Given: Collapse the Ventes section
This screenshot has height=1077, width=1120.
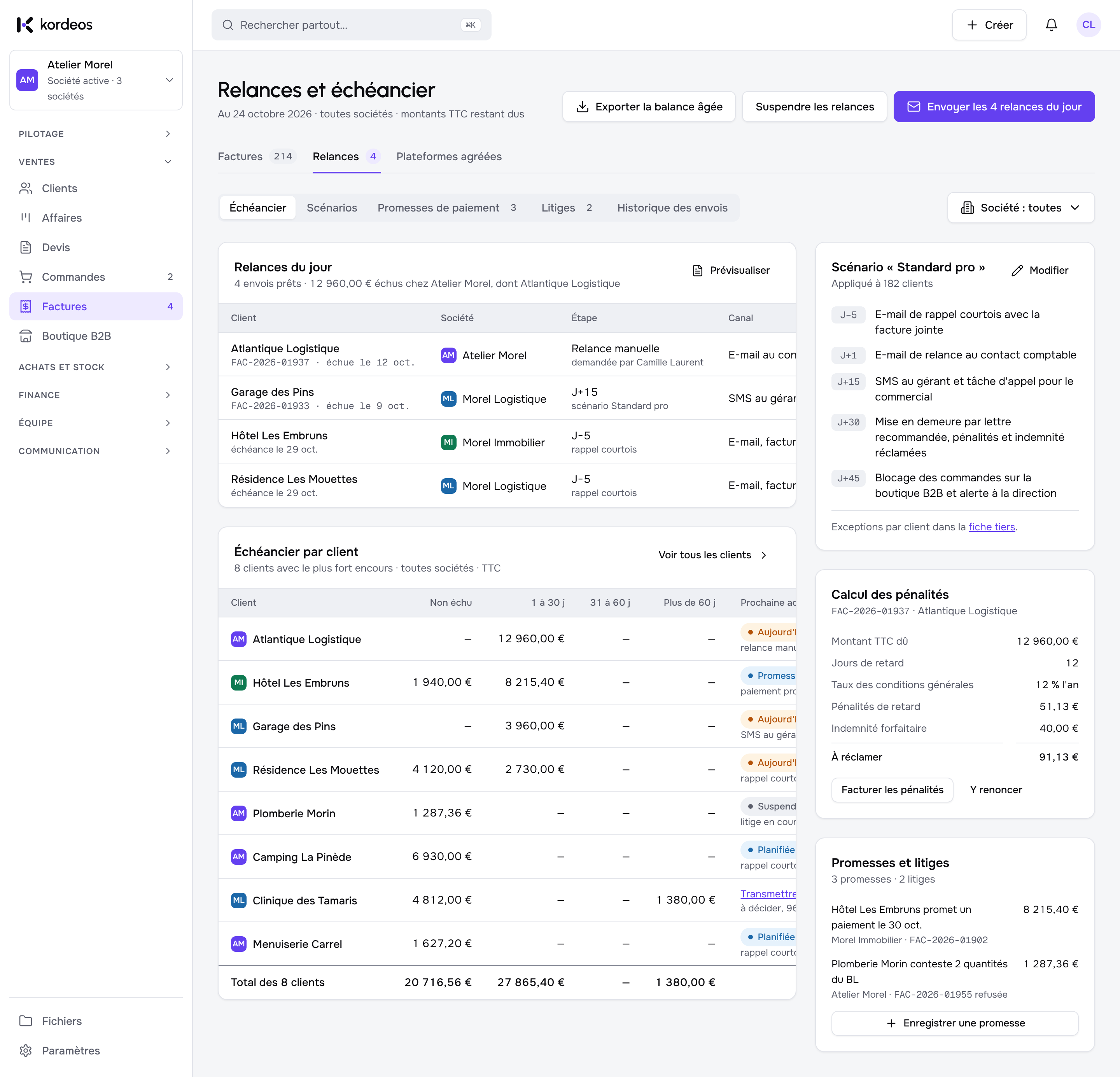Looking at the screenshot, I should pyautogui.click(x=96, y=162).
